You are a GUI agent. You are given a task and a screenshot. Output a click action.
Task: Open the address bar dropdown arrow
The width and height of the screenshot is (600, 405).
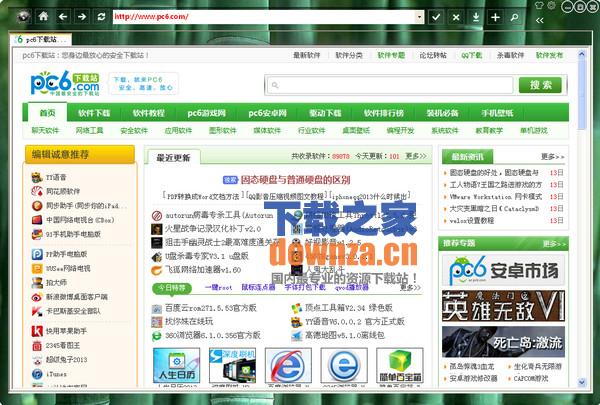tap(419, 17)
